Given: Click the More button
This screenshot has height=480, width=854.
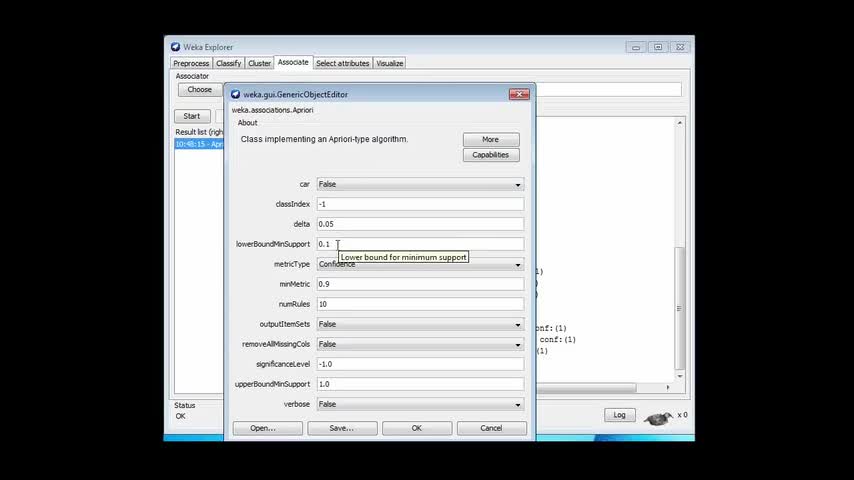Looking at the screenshot, I should (x=491, y=139).
